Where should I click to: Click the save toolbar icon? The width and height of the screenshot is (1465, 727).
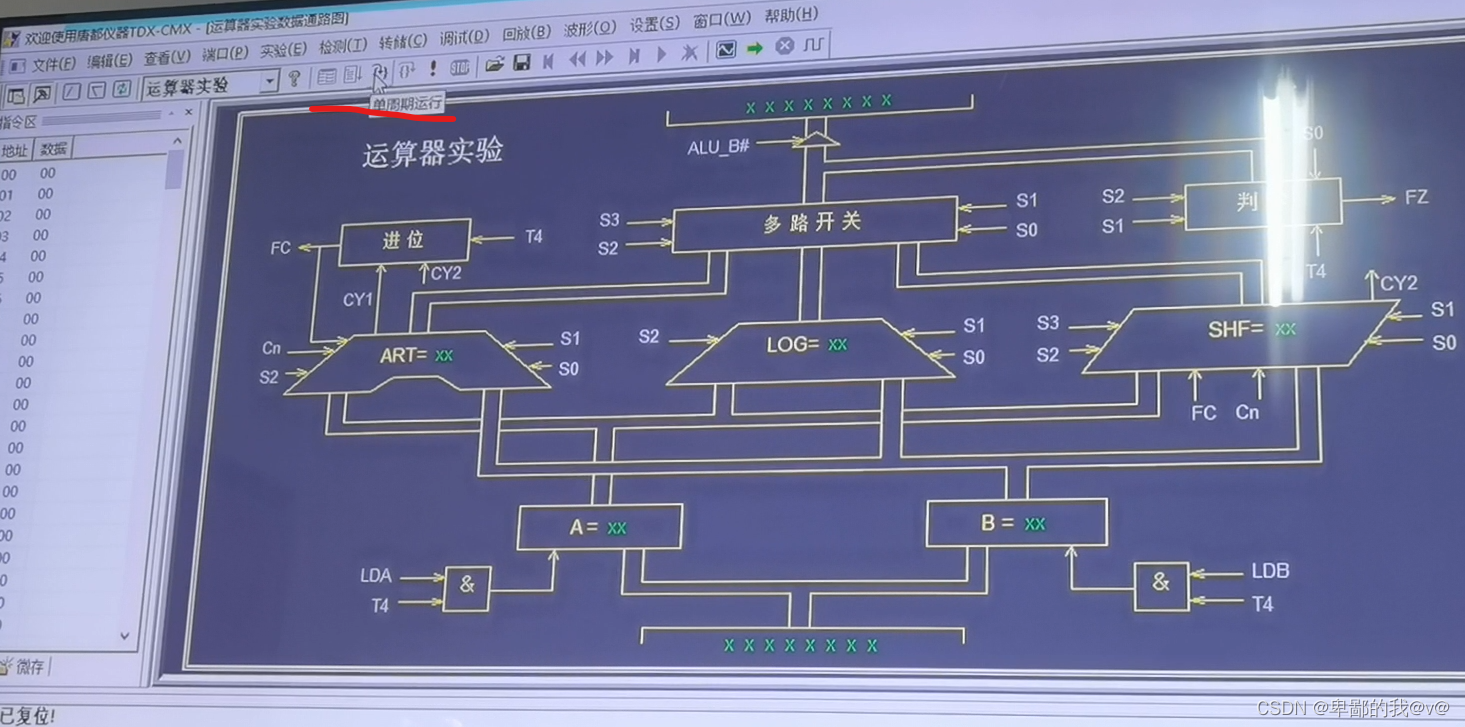(521, 63)
